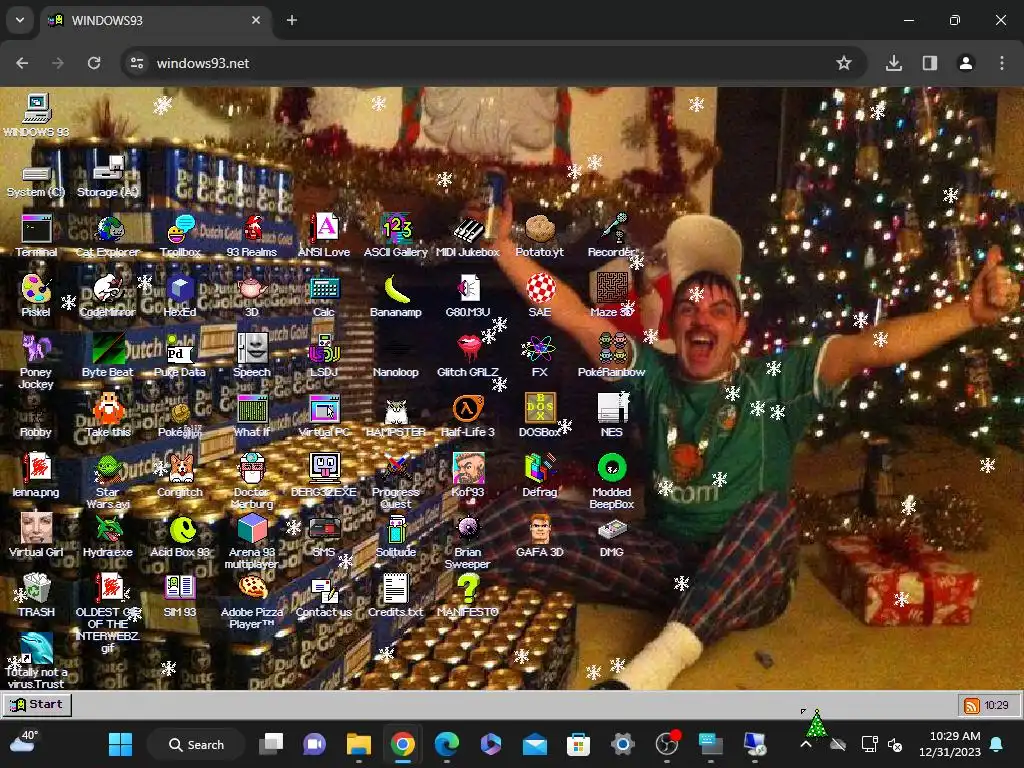
Task: Click the browser Back arrow
Action: click(x=22, y=63)
